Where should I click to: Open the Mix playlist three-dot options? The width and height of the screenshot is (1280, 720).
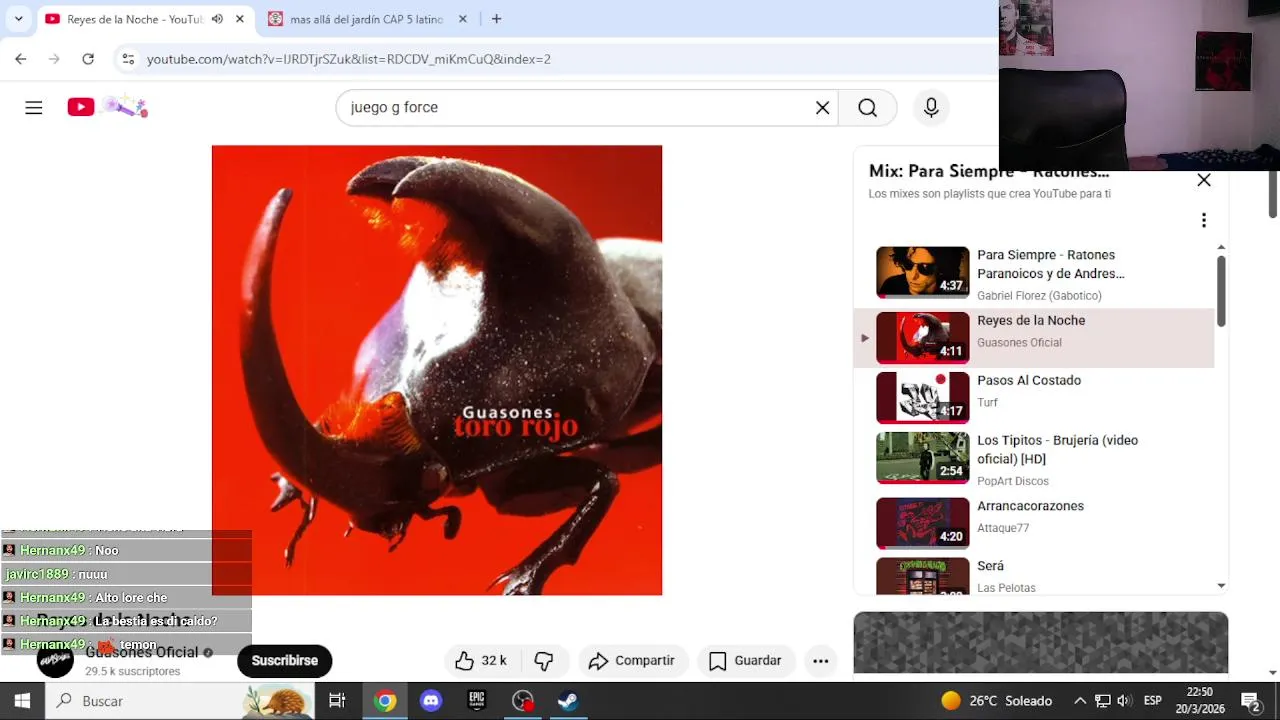click(x=1204, y=220)
